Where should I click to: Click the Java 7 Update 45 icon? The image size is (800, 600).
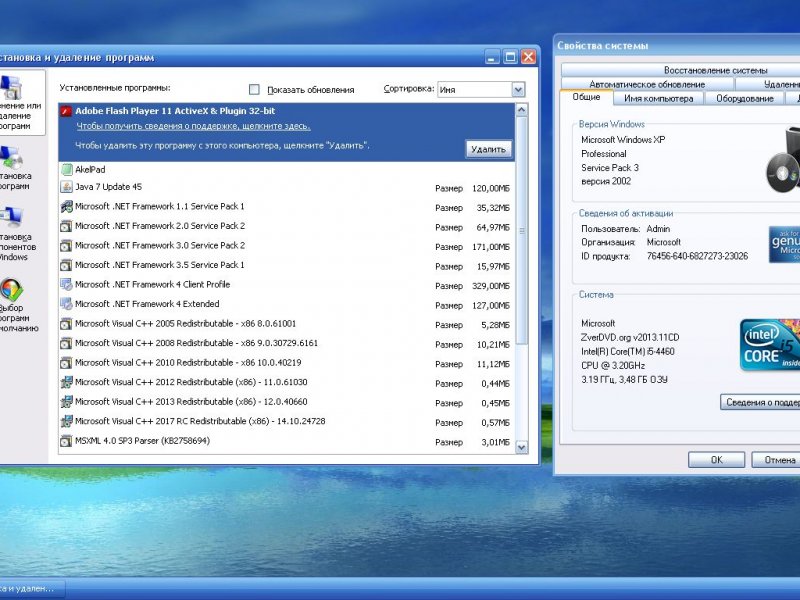coord(66,187)
